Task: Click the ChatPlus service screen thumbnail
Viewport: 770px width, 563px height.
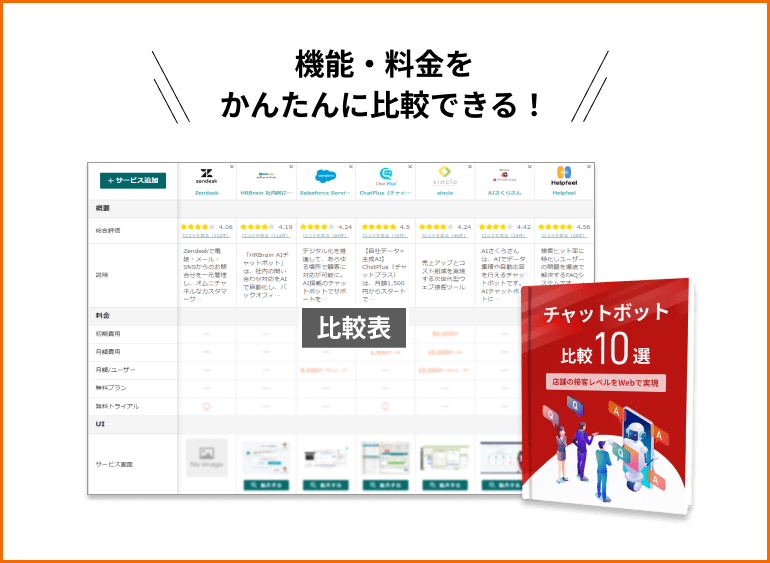Action: 385,458
